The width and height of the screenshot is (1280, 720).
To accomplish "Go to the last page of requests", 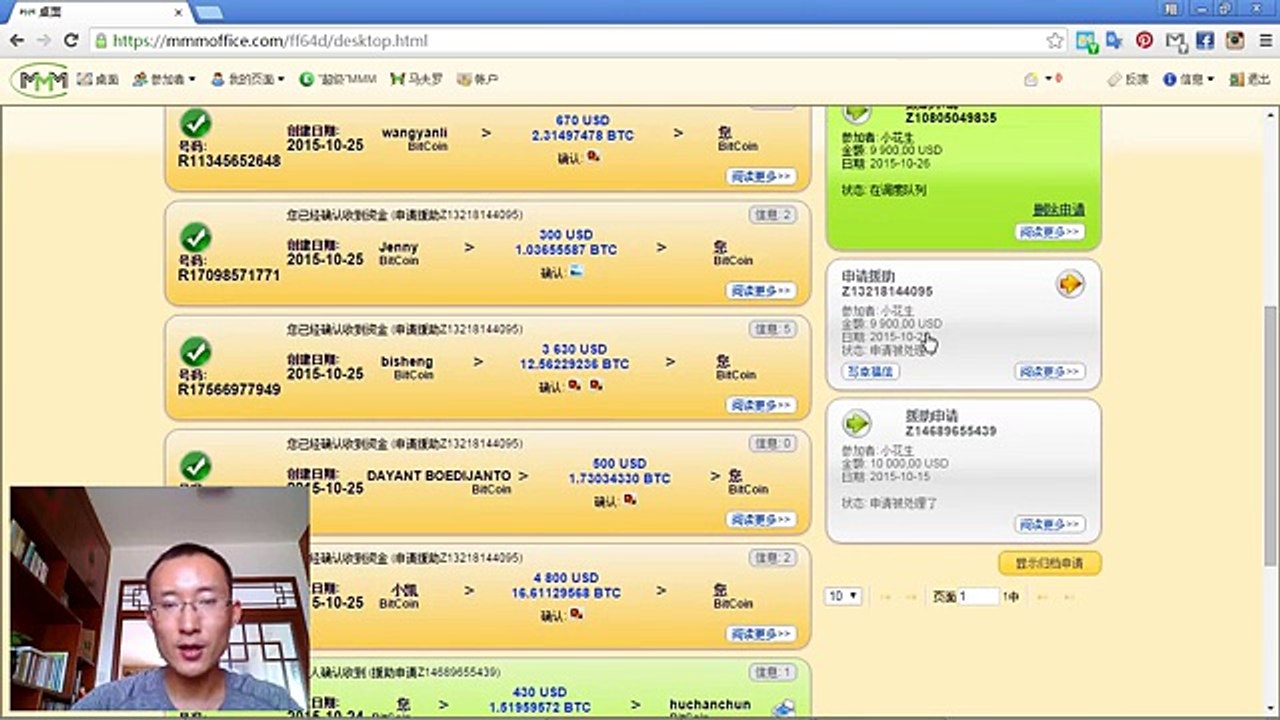I will tap(1069, 597).
